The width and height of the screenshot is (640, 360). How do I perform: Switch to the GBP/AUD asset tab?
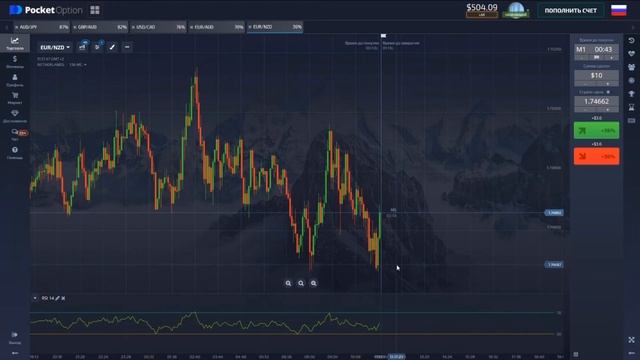tap(100, 27)
